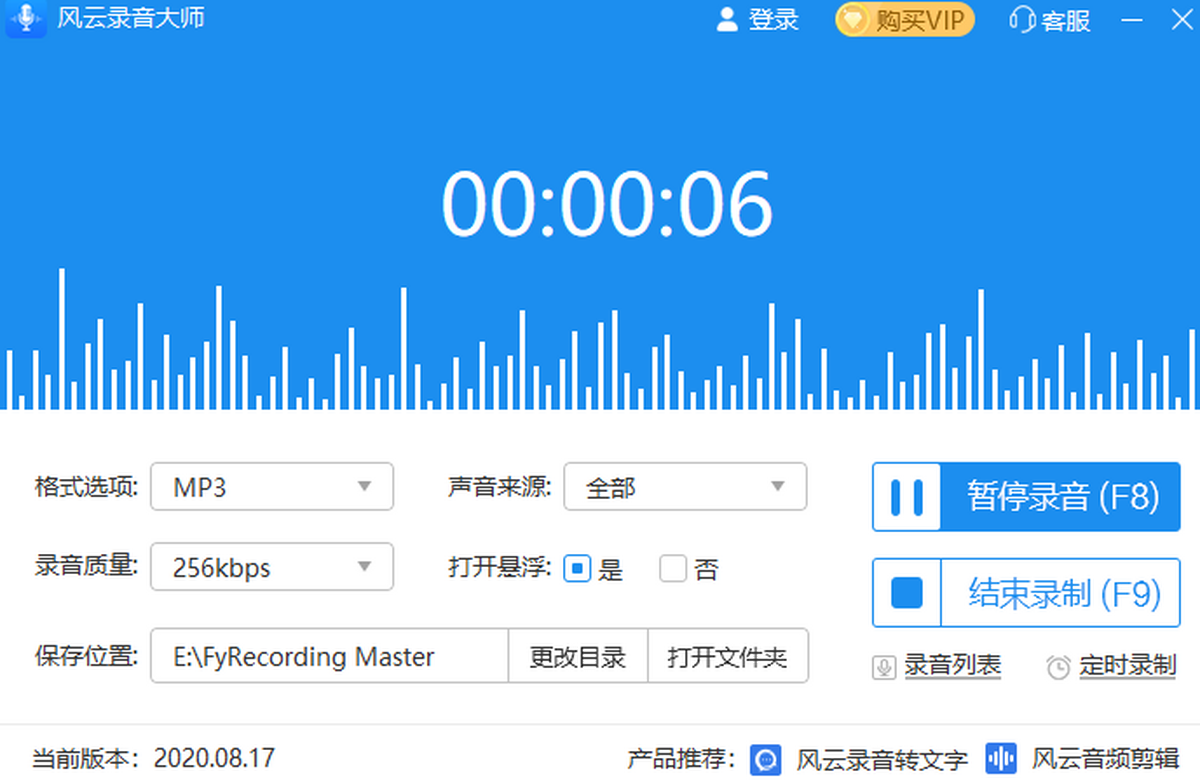
Task: Open 风云音频剪辑 waveform icon
Action: tap(1001, 758)
